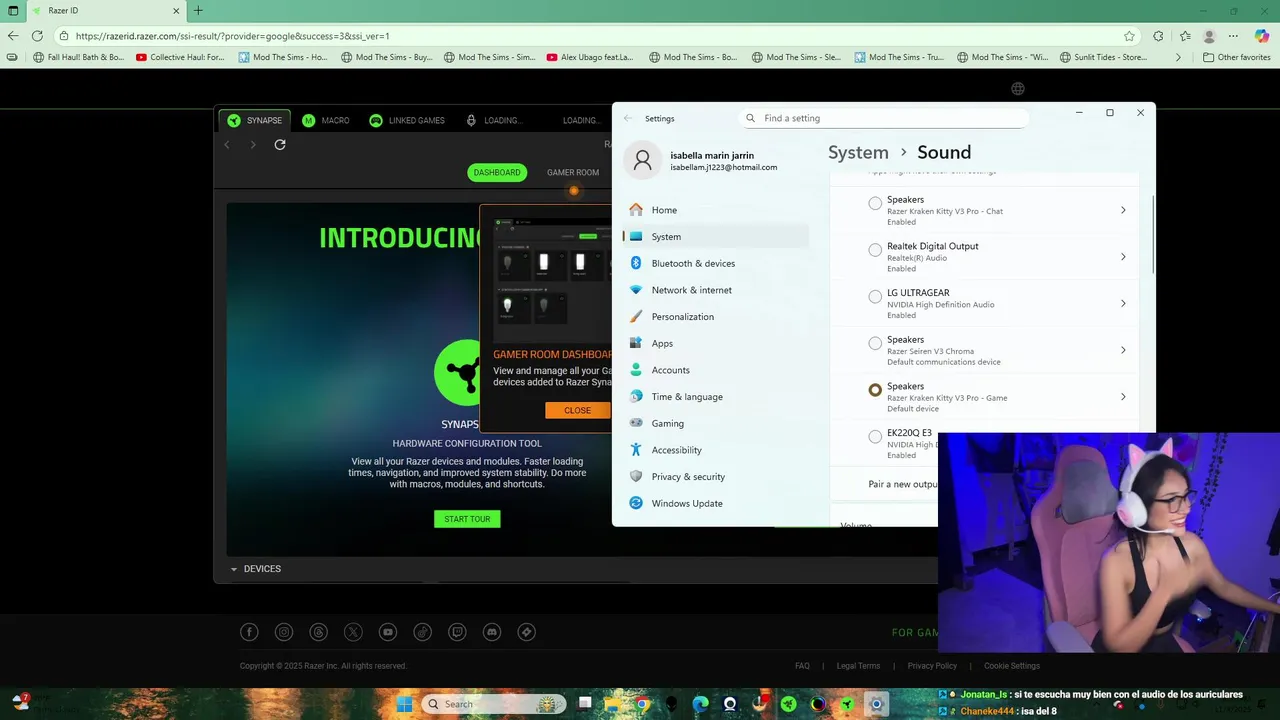1280x720 pixels.
Task: Select Razer Seiren V3 Chroma speakers radio
Action: (875, 343)
